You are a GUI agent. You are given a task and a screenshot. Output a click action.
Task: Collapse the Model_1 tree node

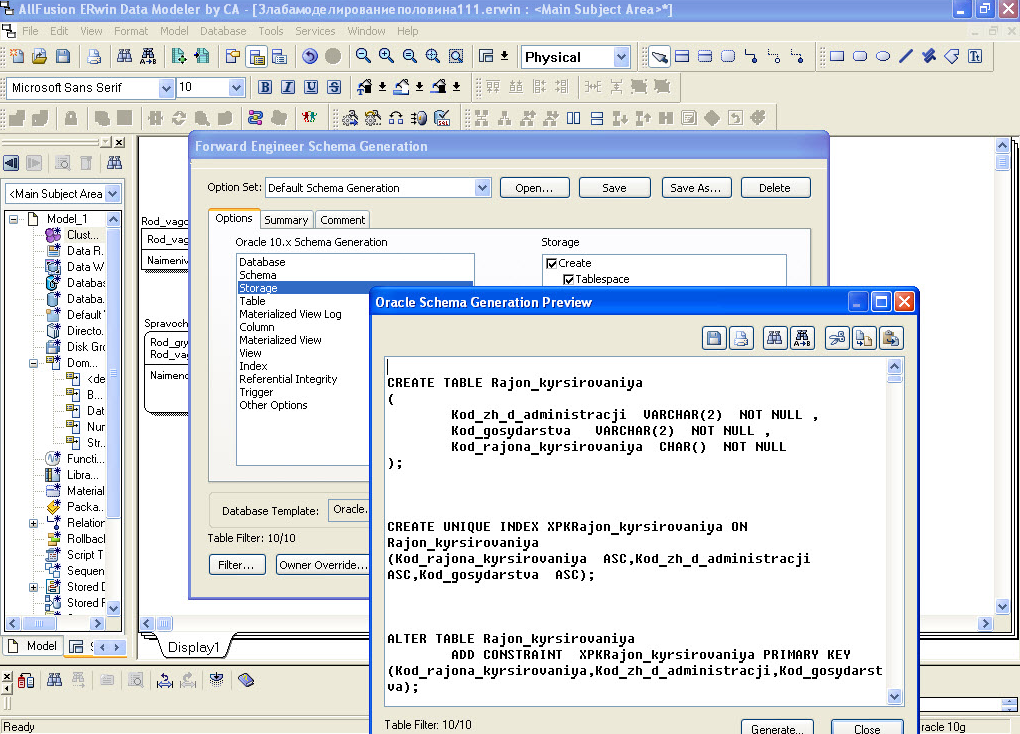(x=13, y=219)
